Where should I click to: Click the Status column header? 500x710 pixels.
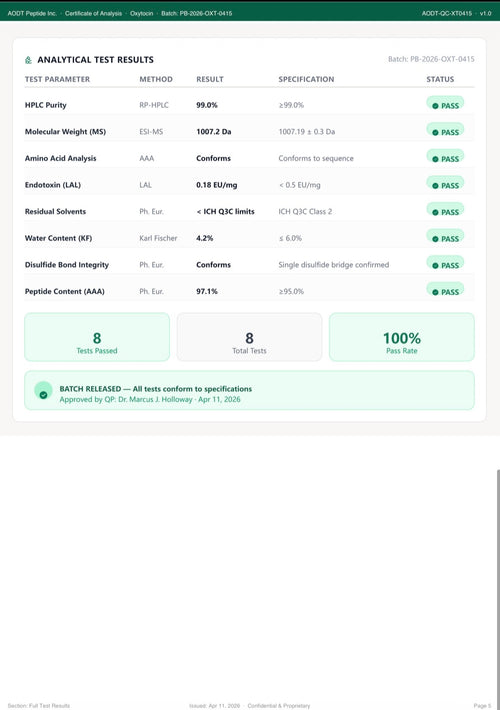click(x=440, y=79)
